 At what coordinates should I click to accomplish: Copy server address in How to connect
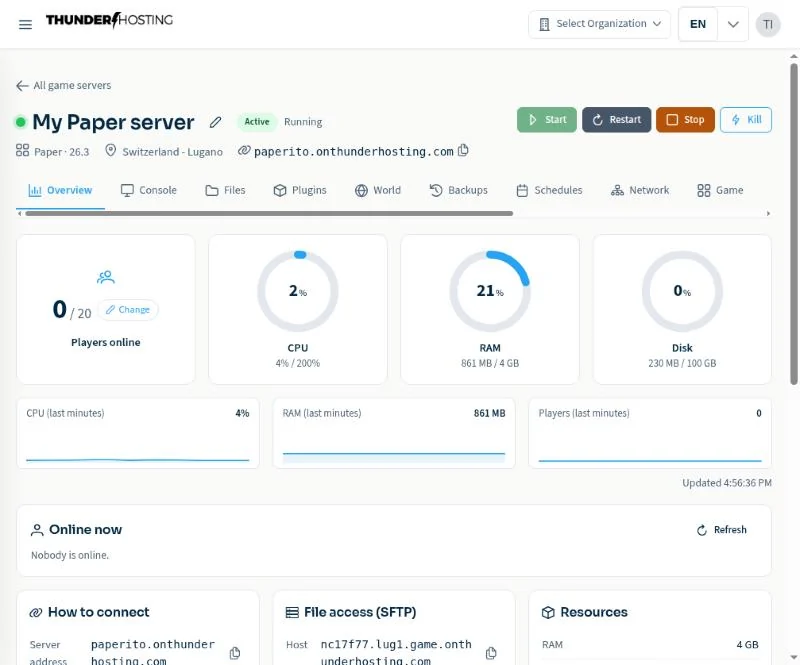click(x=235, y=653)
